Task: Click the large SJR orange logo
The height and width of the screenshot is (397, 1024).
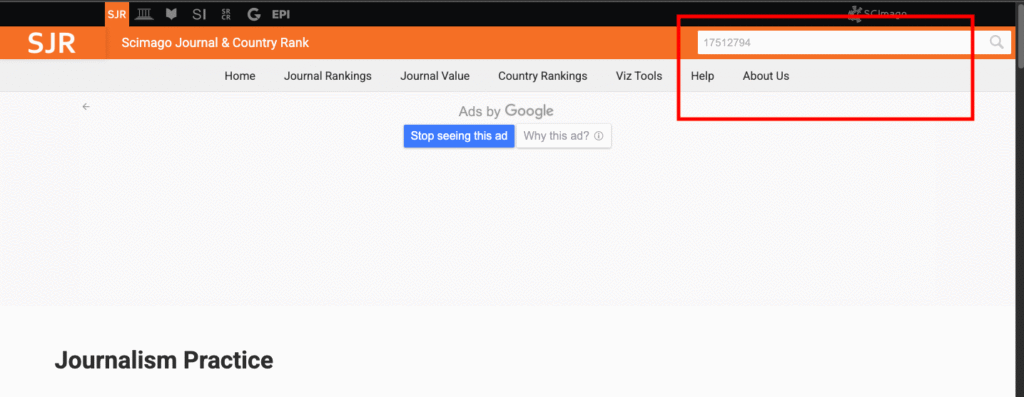Action: (52, 43)
